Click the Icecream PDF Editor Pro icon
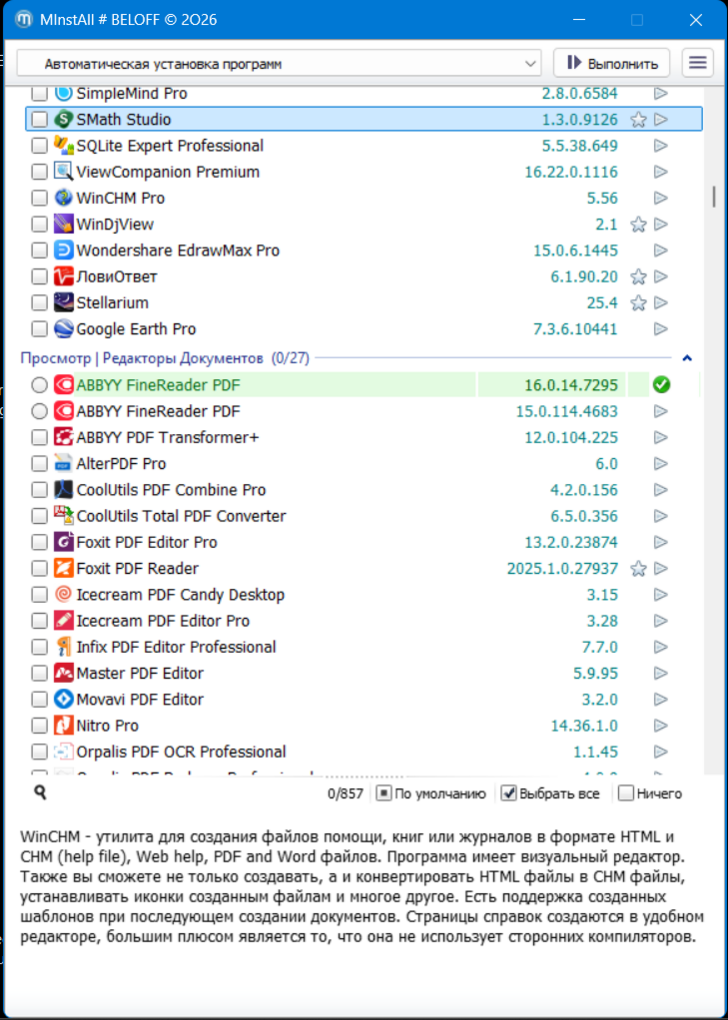Image resolution: width=728 pixels, height=1020 pixels. (x=63, y=621)
